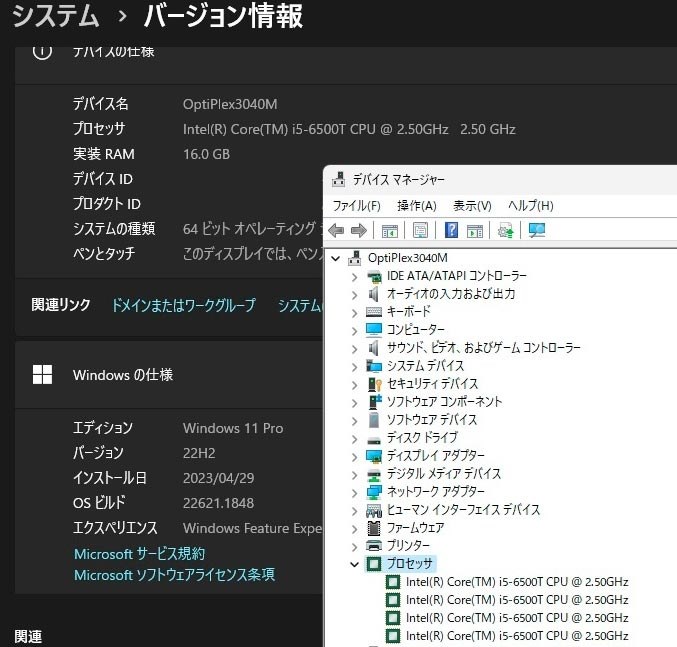Select the ネットワーク アダプター tree label
The image size is (677, 647).
[436, 492]
